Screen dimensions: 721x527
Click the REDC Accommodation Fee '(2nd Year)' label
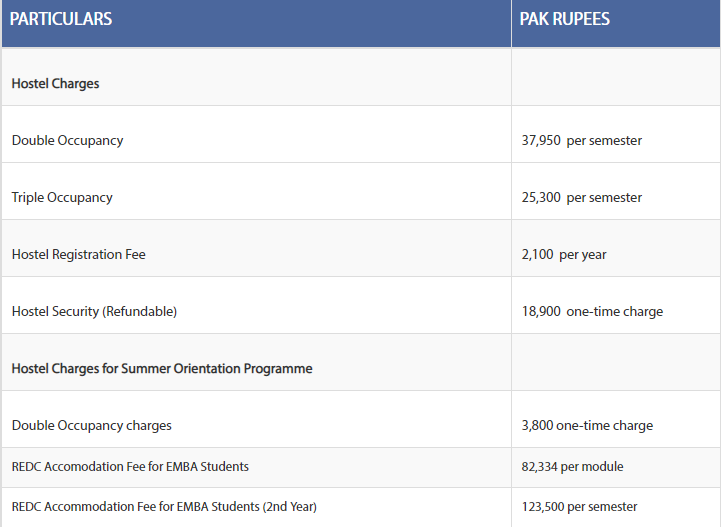click(x=164, y=507)
